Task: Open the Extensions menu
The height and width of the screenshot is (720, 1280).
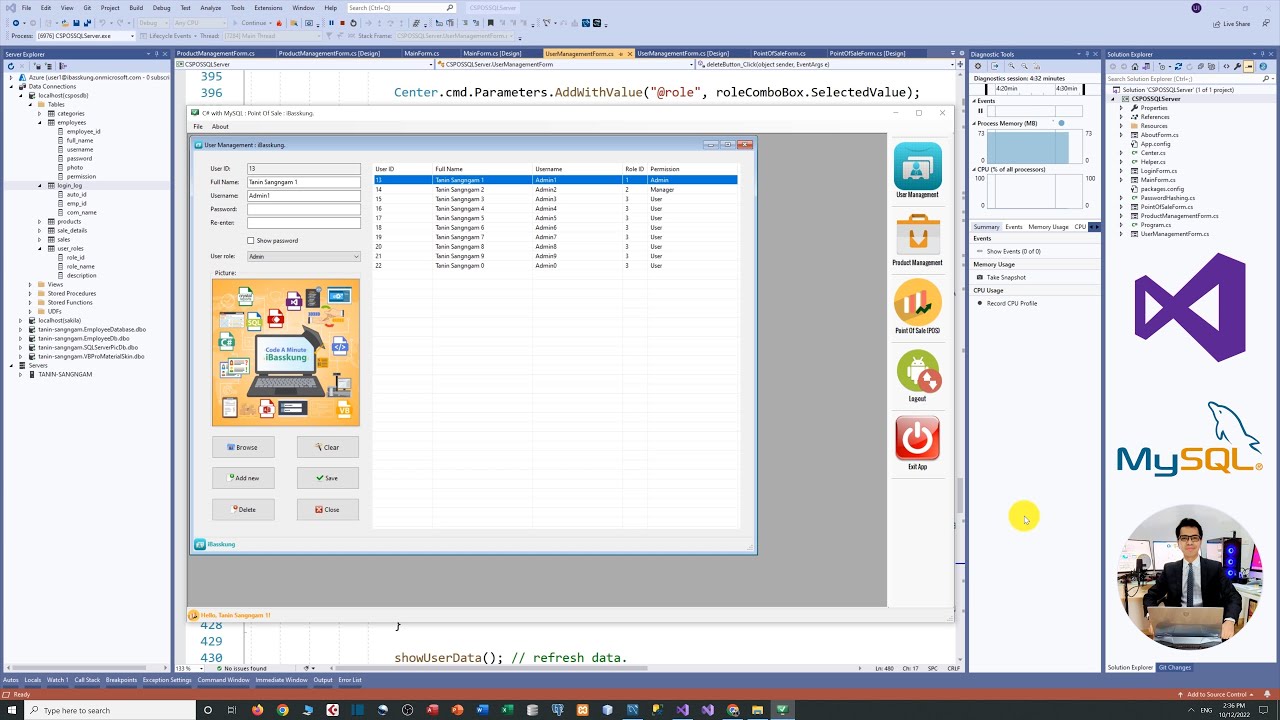Action: click(268, 7)
